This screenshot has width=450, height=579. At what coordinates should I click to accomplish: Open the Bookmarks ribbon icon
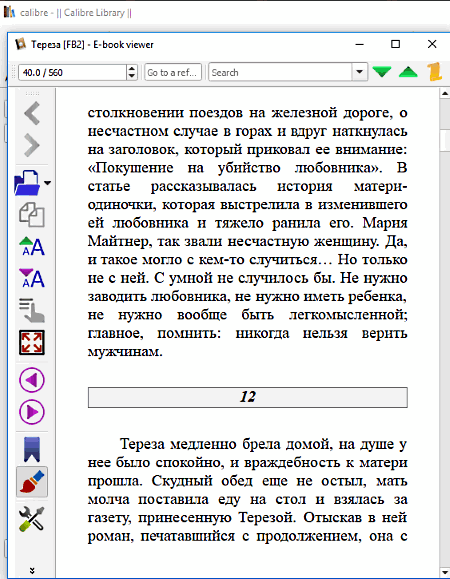32,450
